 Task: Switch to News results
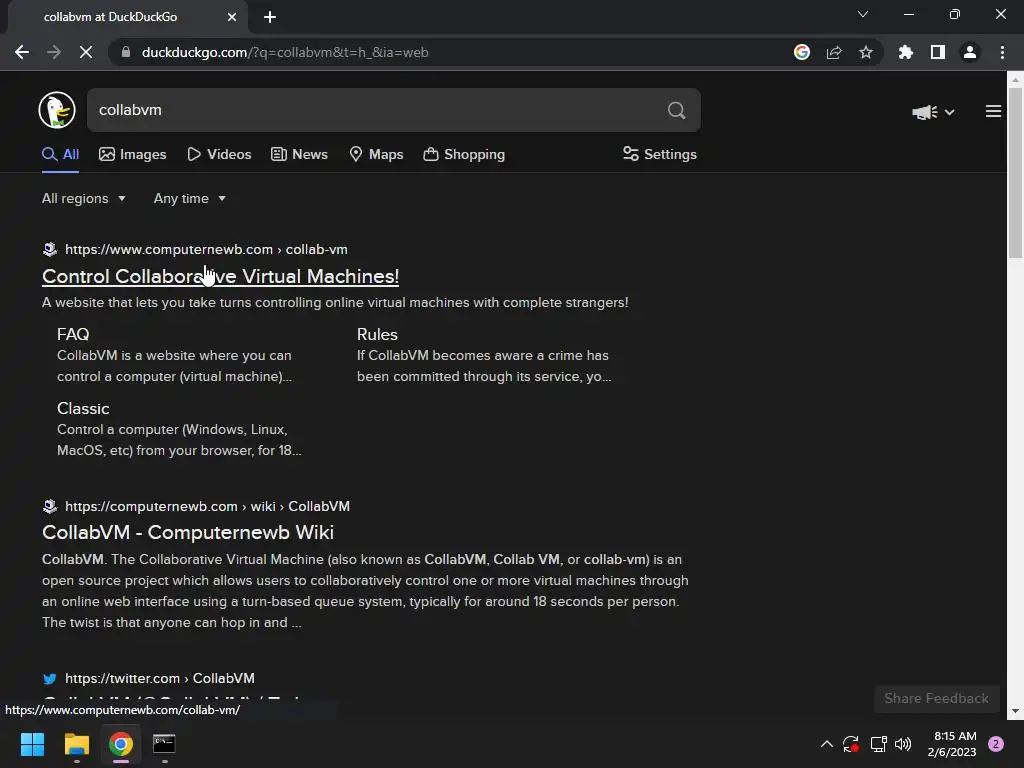[x=300, y=155]
